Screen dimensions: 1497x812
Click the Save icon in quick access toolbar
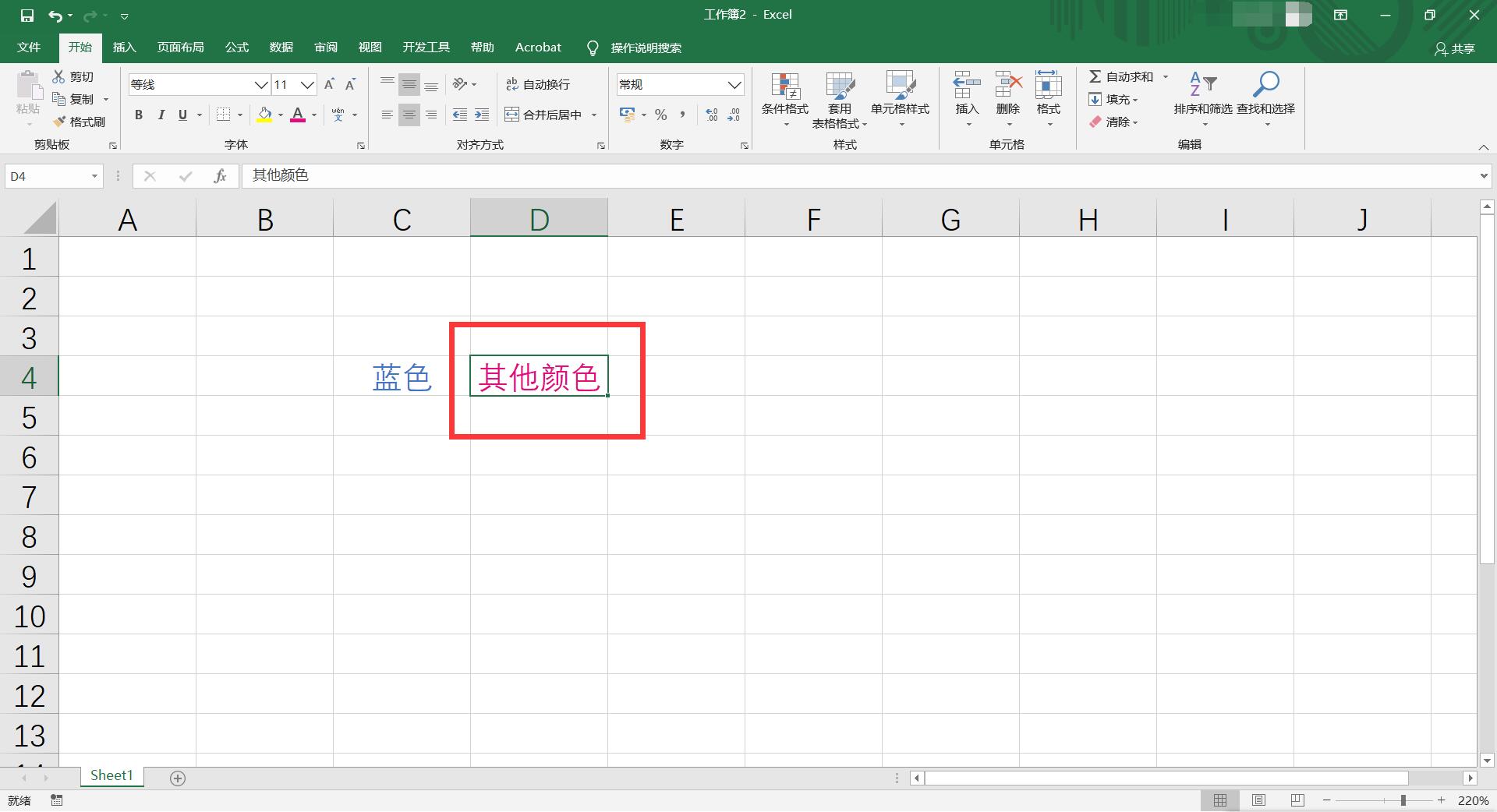tap(27, 15)
